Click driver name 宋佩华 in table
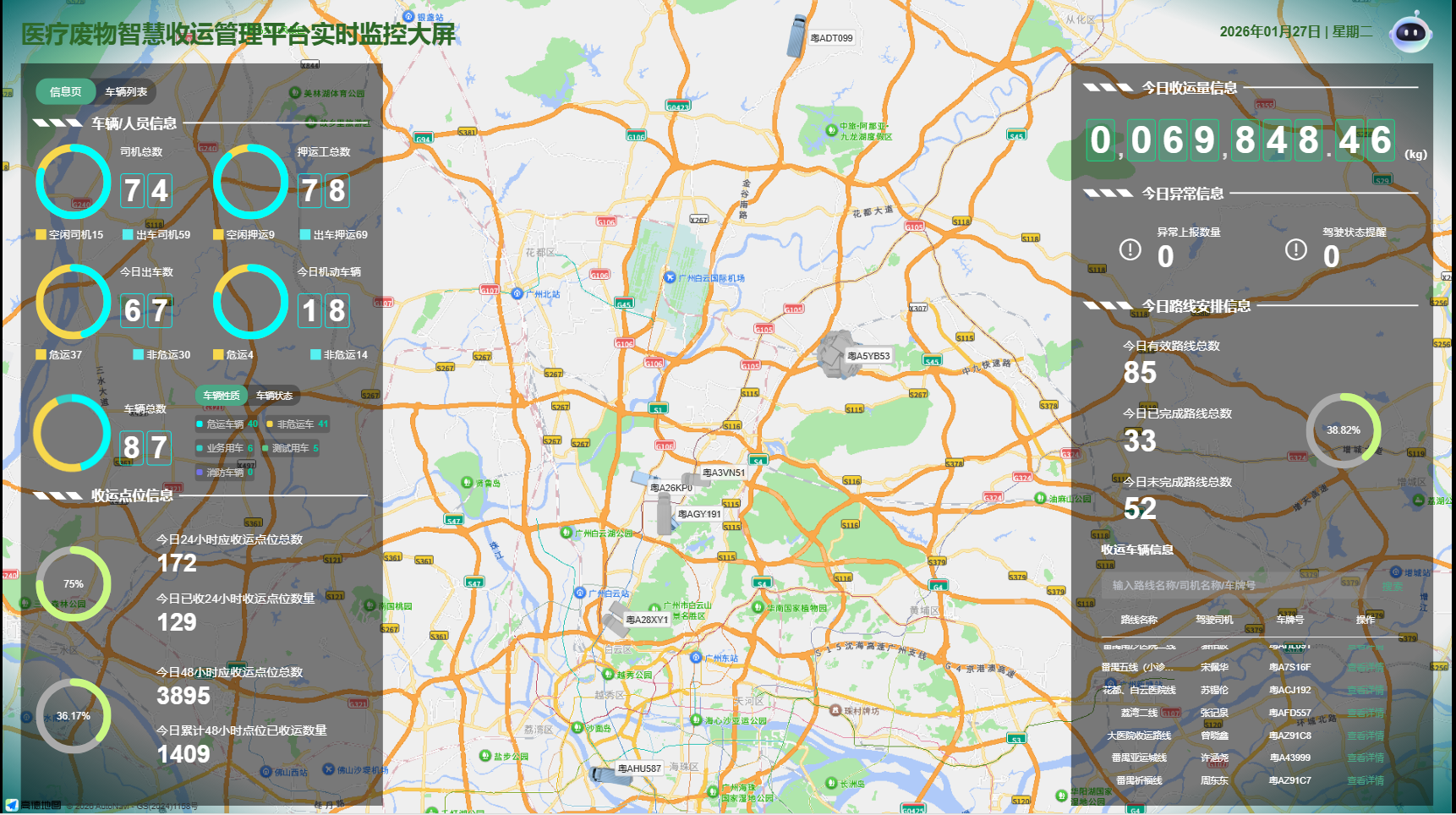The width and height of the screenshot is (1456, 815). [x=1214, y=667]
